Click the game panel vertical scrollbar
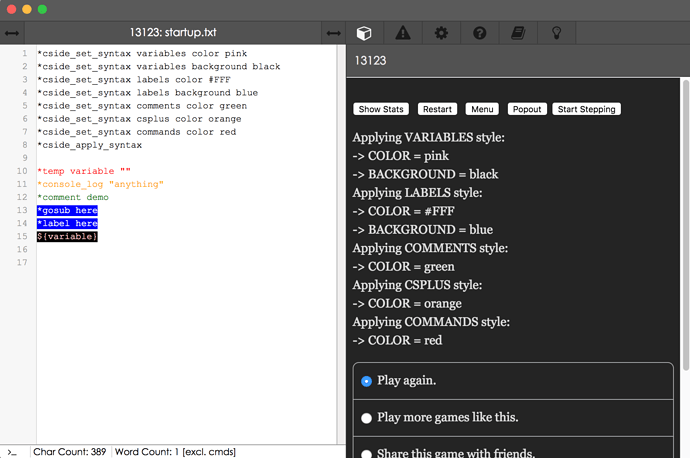Screen dimensions: 690x458 686,225
